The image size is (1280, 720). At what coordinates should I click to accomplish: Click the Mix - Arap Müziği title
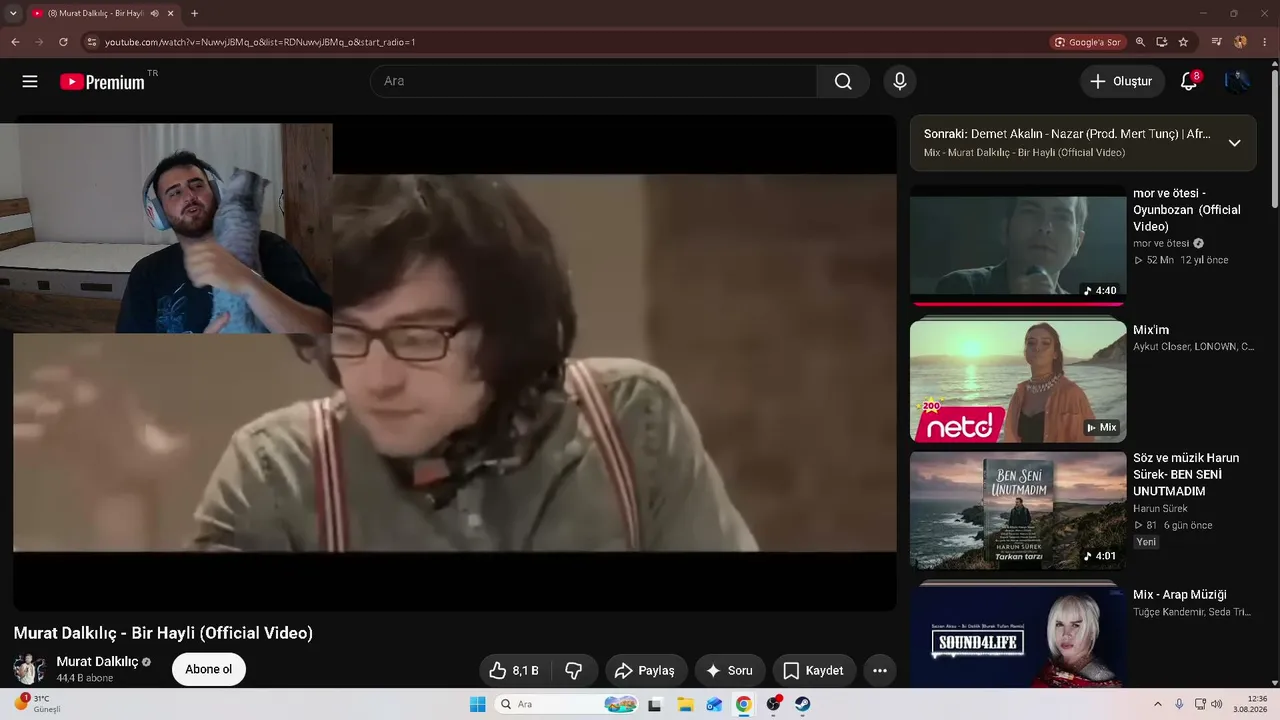(x=1180, y=595)
